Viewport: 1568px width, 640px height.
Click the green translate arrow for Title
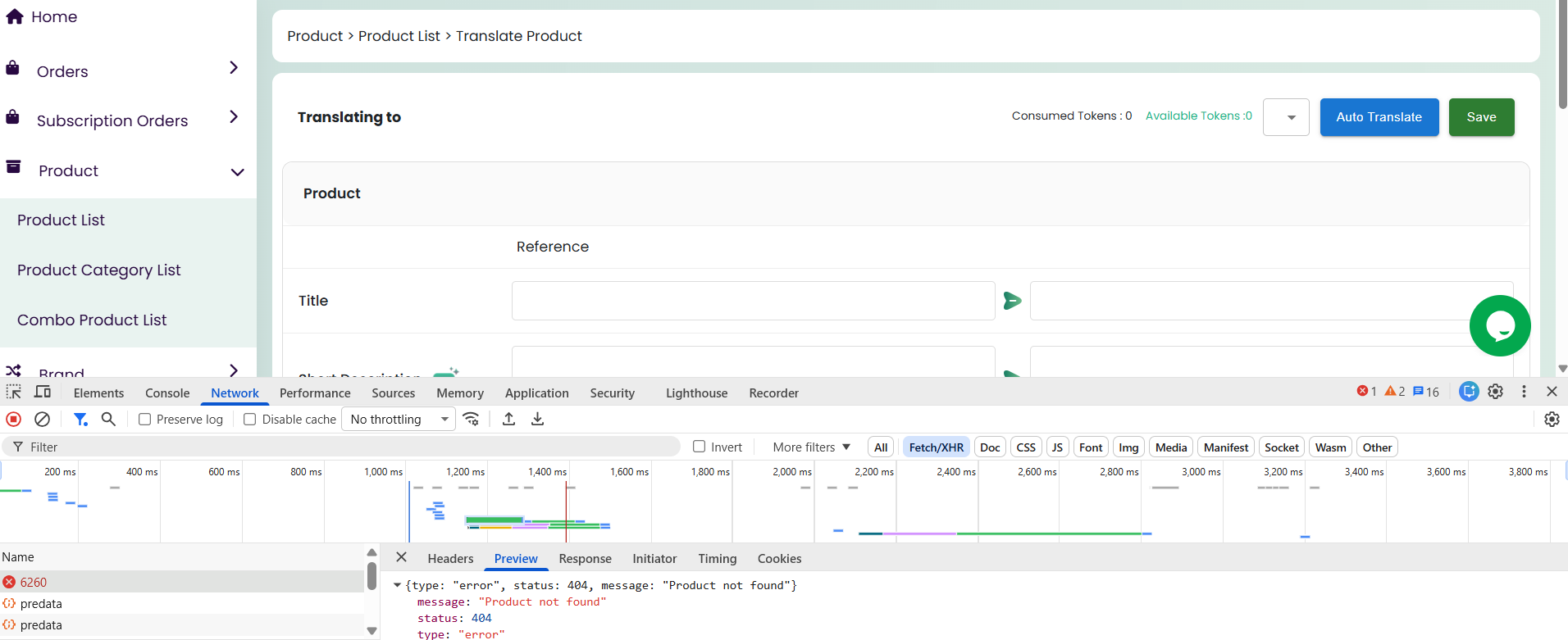pos(1013,301)
